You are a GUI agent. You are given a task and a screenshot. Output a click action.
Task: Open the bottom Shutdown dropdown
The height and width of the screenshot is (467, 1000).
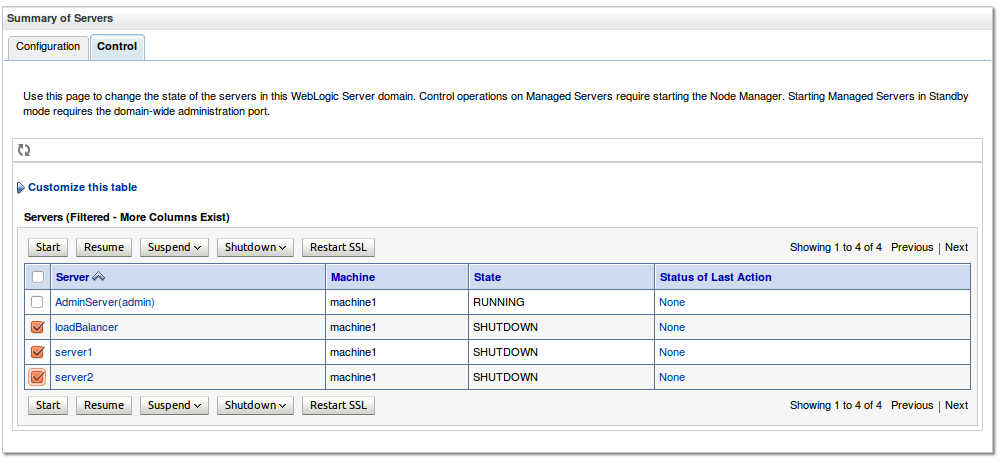pos(255,405)
